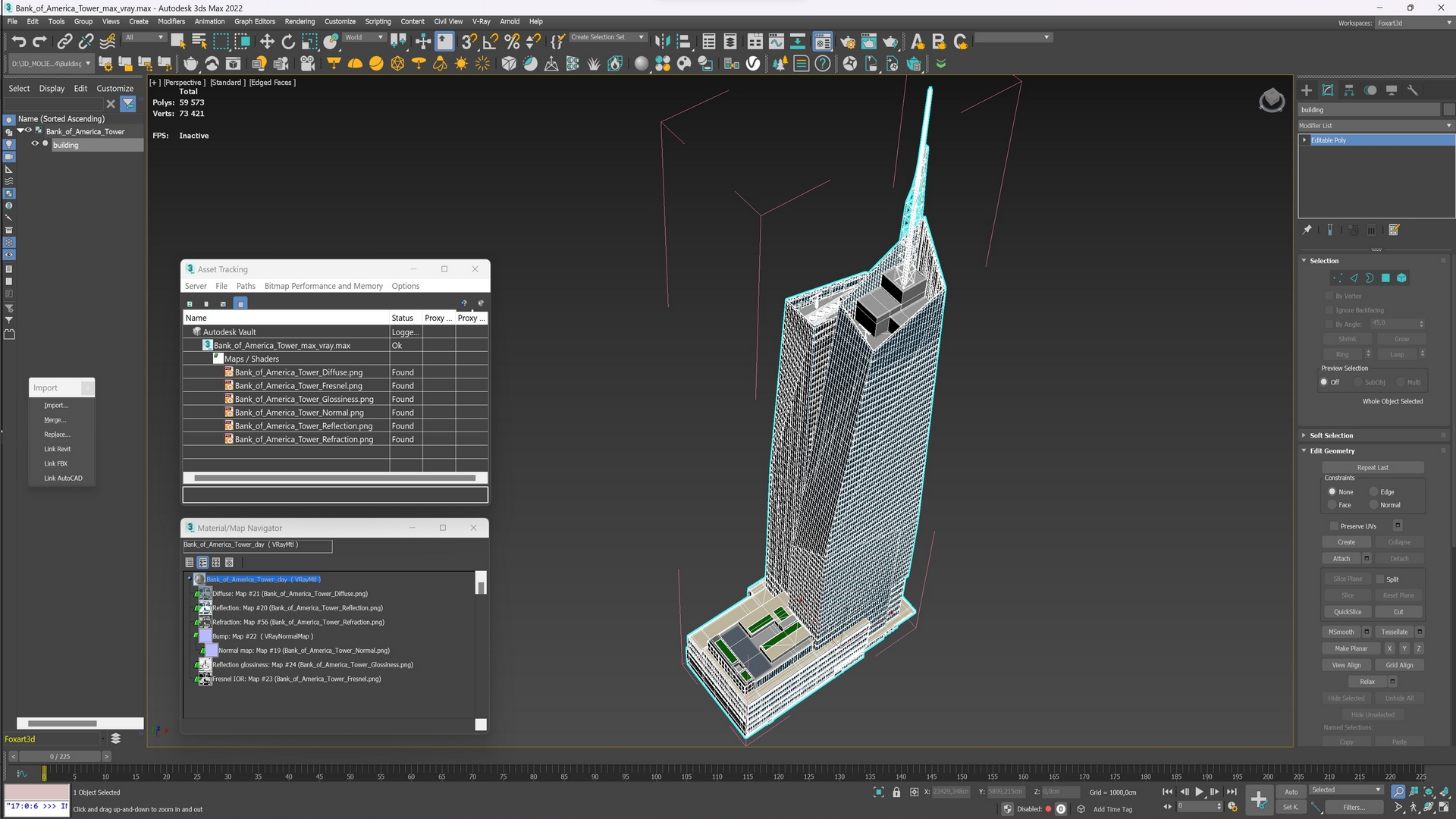Click the object name field 'building'
Image resolution: width=1456 pixels, height=819 pixels.
(x=1369, y=110)
